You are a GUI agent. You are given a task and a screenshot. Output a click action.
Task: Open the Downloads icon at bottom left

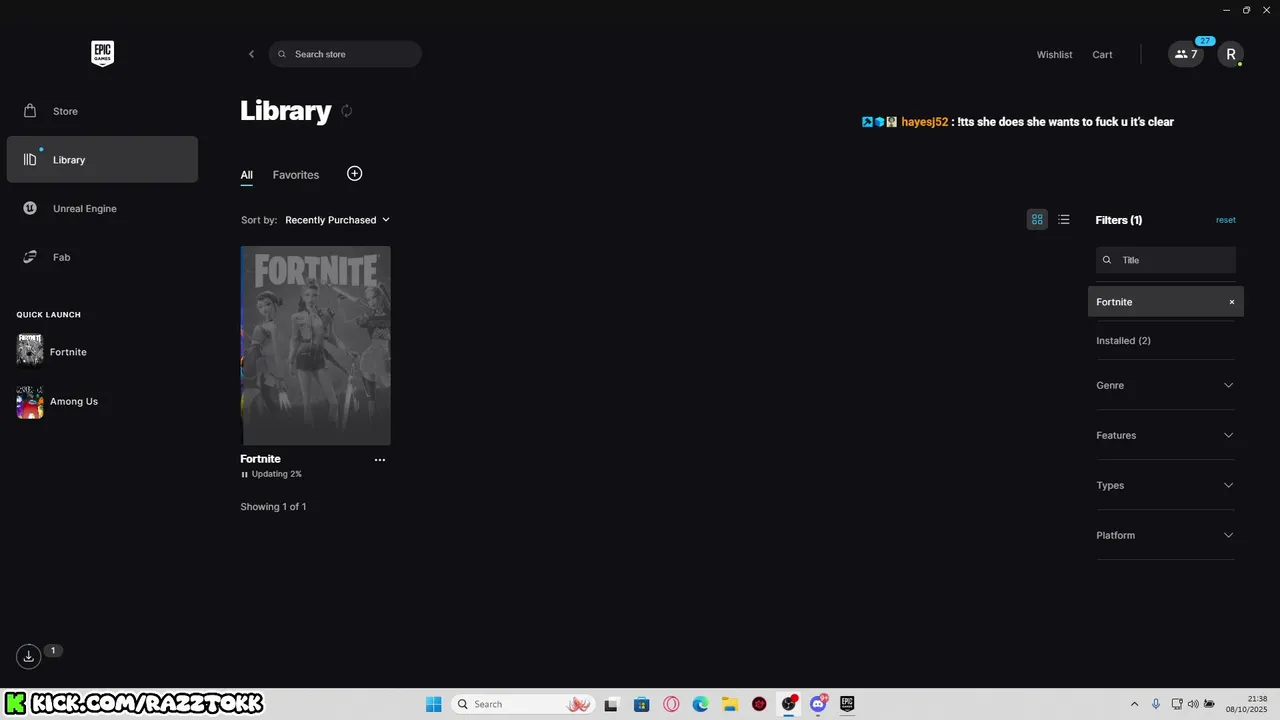click(x=28, y=656)
